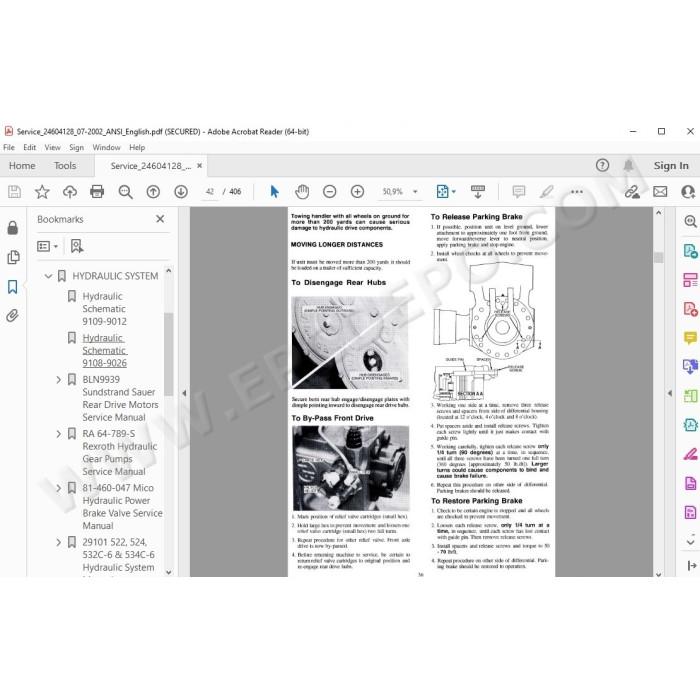Toggle the bookmarks panel icon
This screenshot has height=700, width=700.
point(12,287)
